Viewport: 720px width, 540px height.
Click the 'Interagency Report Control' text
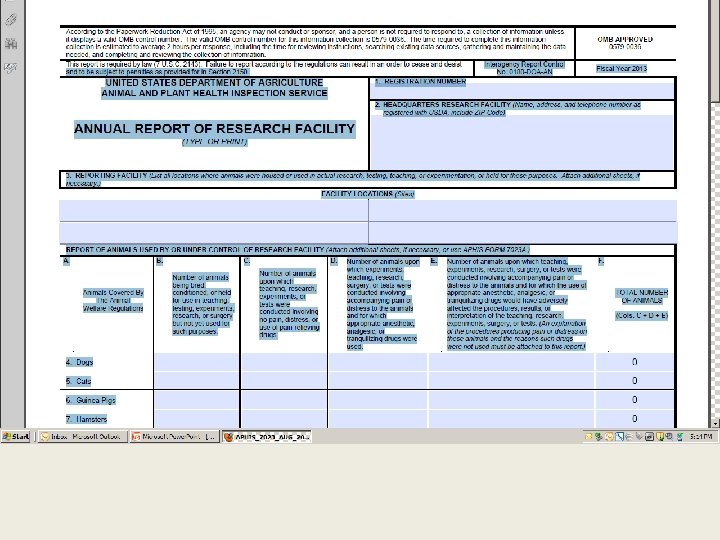pyautogui.click(x=524, y=64)
